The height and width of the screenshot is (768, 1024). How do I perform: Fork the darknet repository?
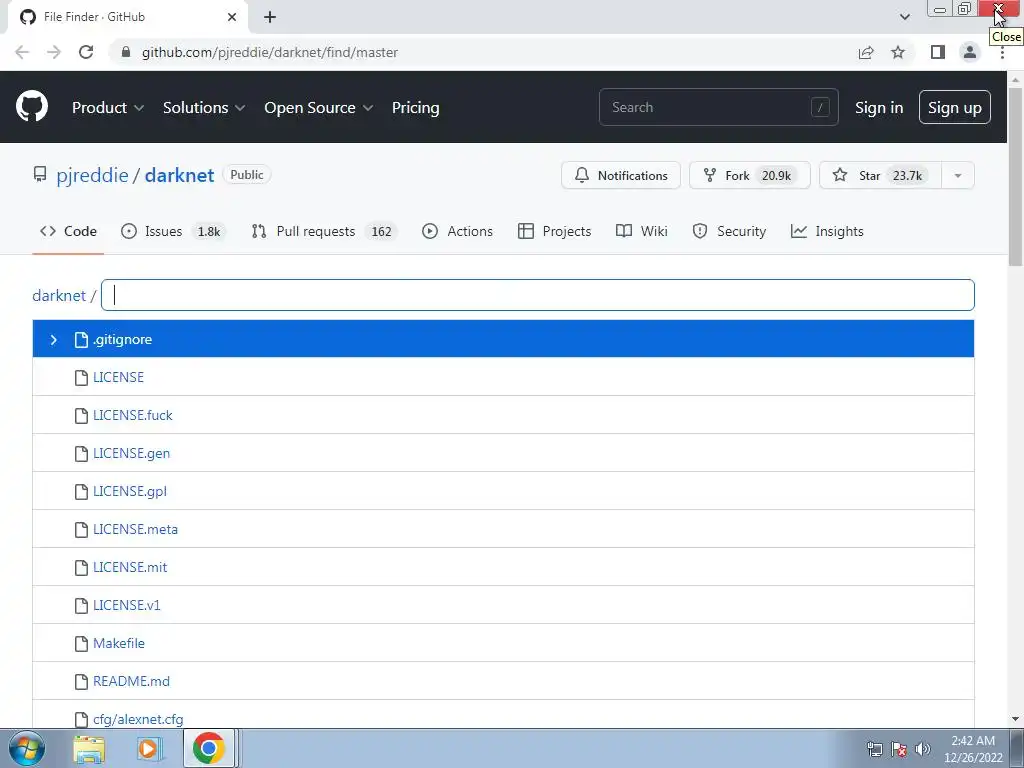point(749,176)
